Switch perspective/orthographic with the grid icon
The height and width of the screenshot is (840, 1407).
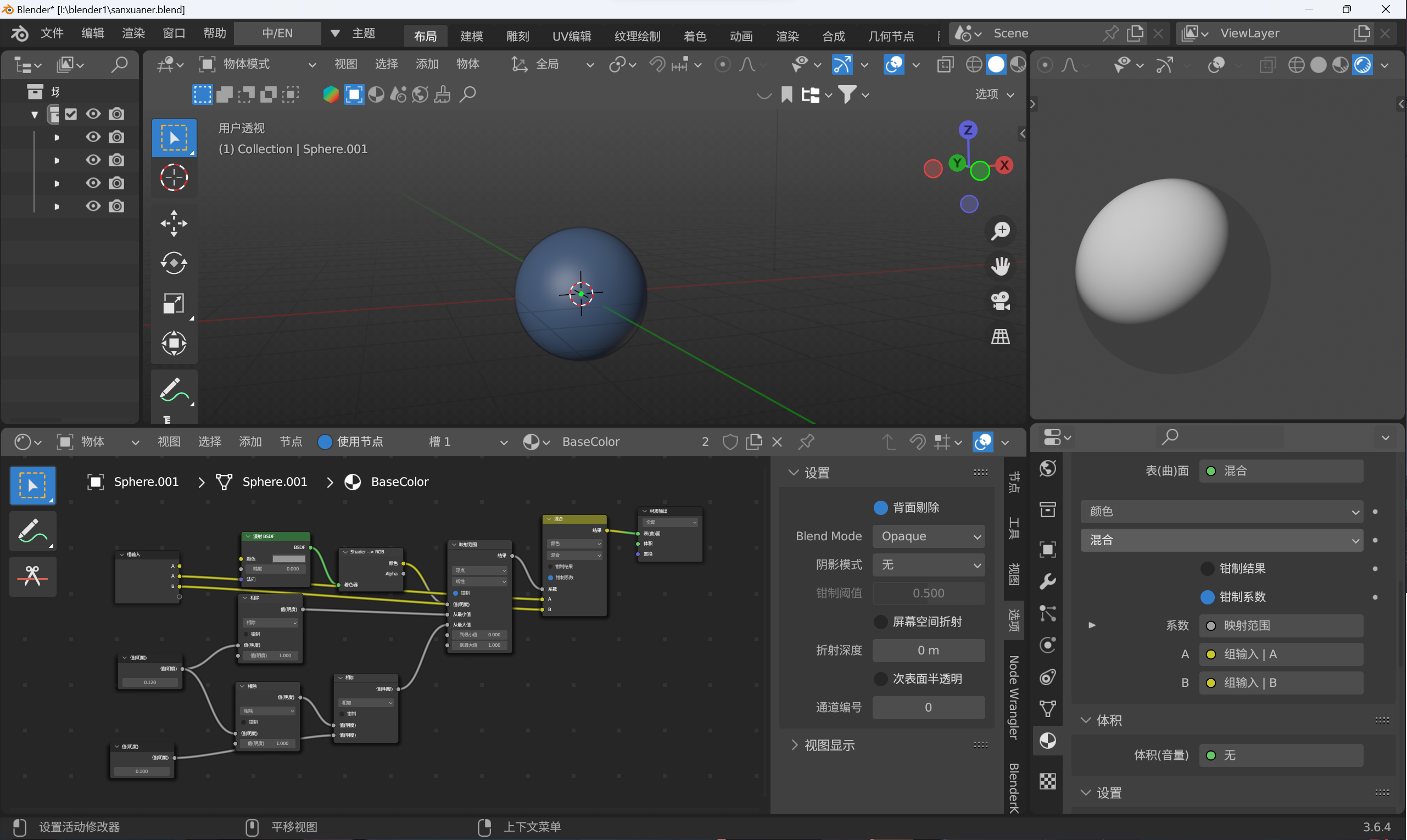(1001, 336)
